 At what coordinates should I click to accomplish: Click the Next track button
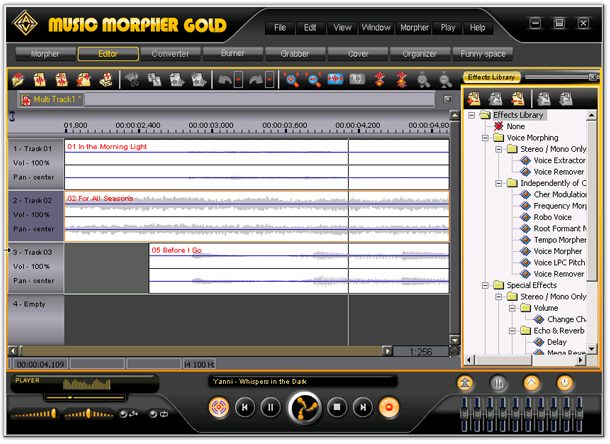[x=363, y=407]
